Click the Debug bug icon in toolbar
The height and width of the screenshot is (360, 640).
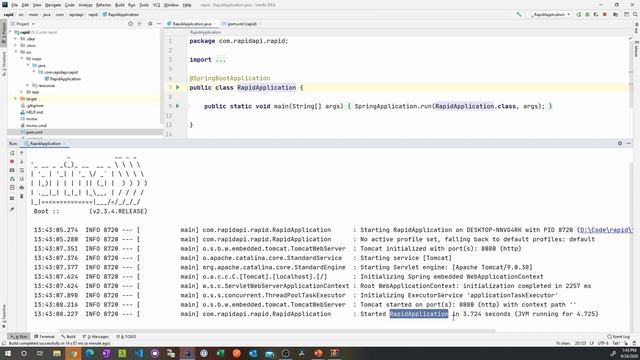point(587,14)
